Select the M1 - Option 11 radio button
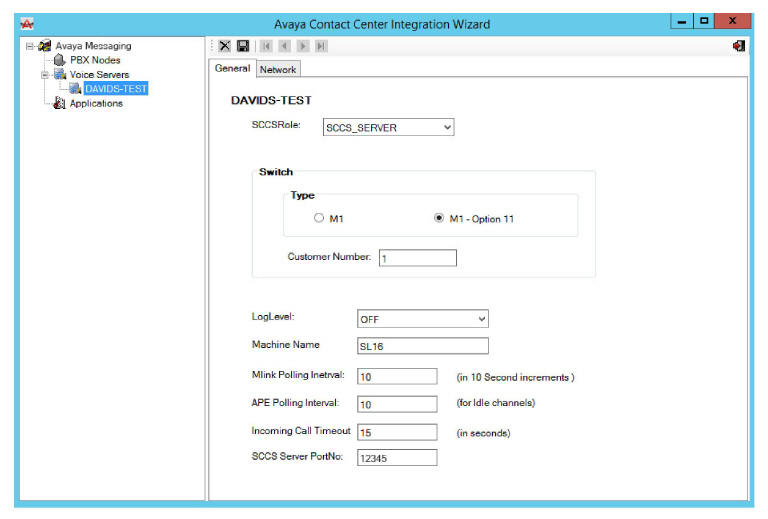This screenshot has width=768, height=519. point(439,218)
